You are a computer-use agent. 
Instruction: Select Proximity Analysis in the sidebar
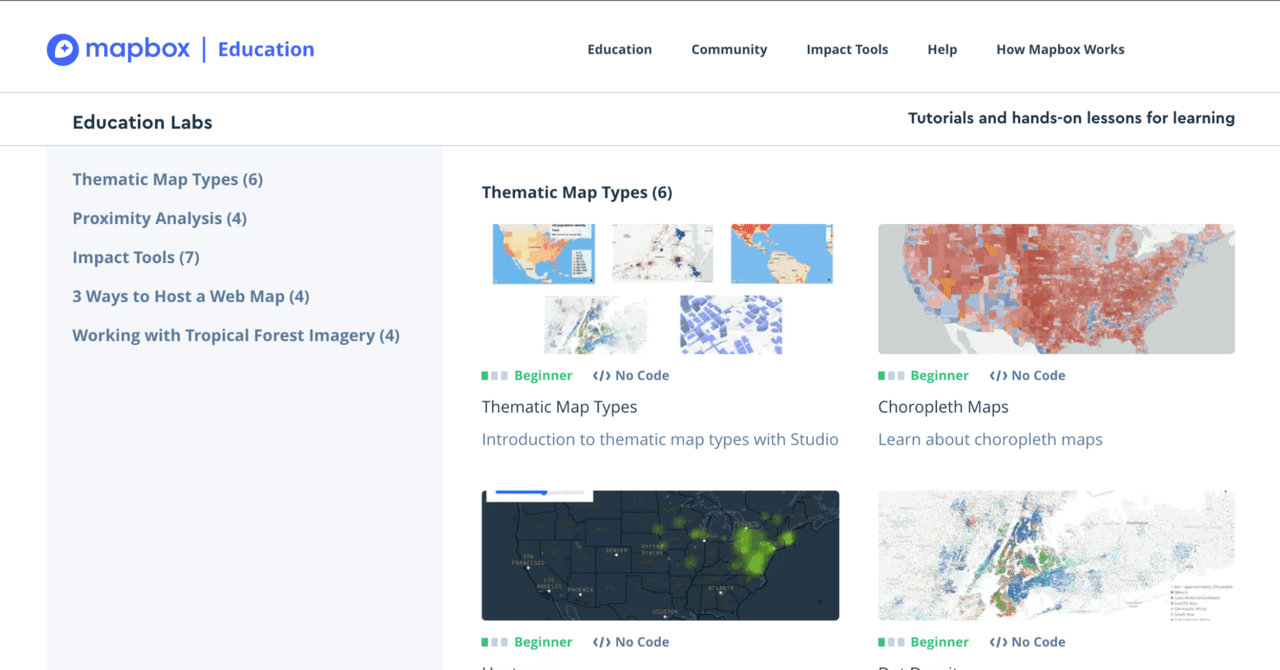tap(159, 218)
